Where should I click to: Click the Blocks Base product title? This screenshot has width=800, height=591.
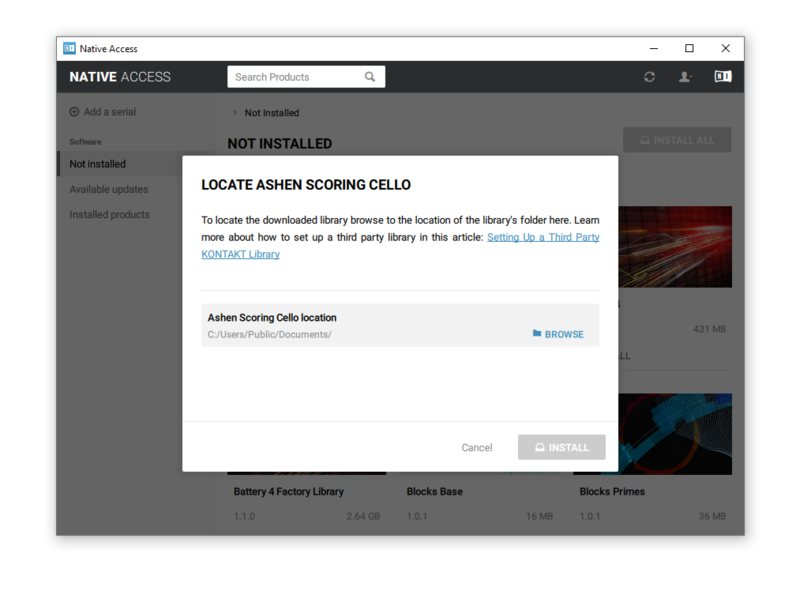pos(435,491)
